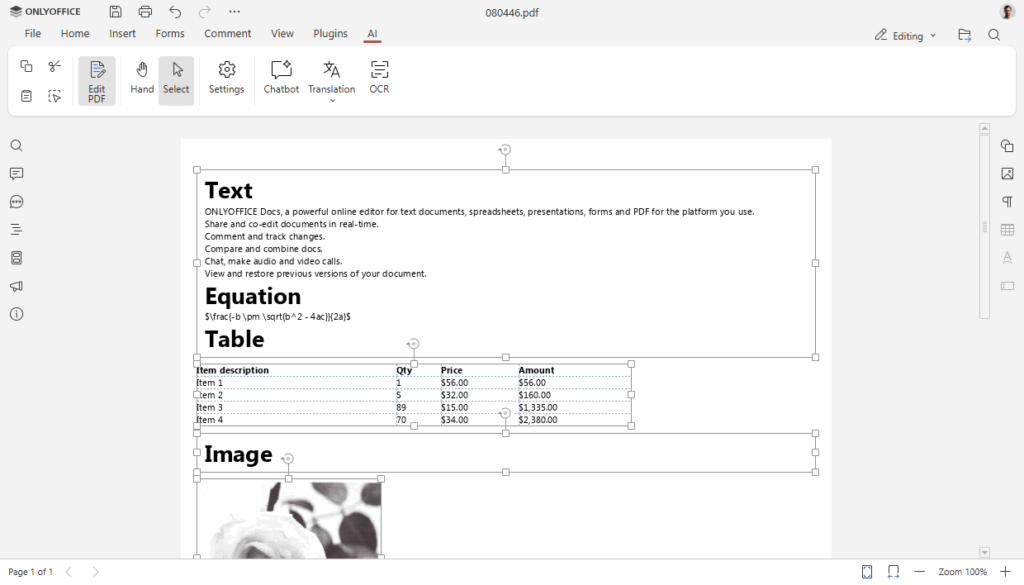The image size is (1024, 585).
Task: Open AI Settings
Action: point(226,78)
